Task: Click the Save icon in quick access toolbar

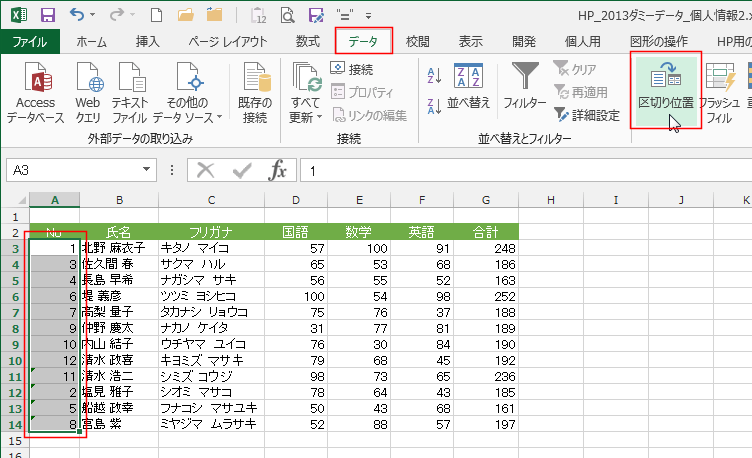Action: (x=48, y=17)
